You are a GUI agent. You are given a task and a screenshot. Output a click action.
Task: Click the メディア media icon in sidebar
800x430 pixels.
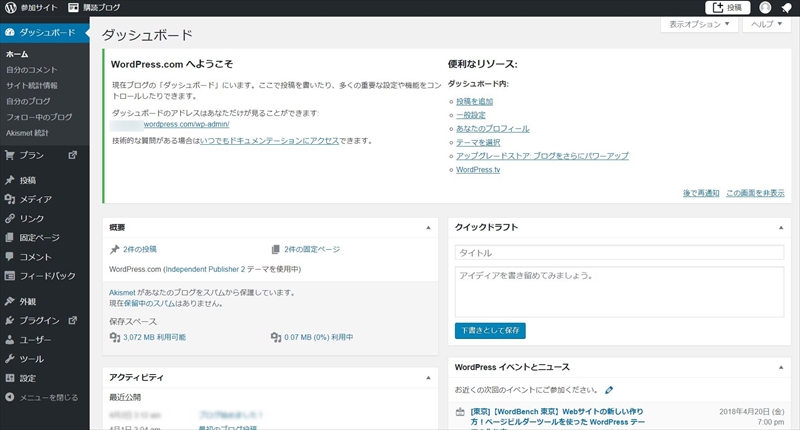pos(9,199)
